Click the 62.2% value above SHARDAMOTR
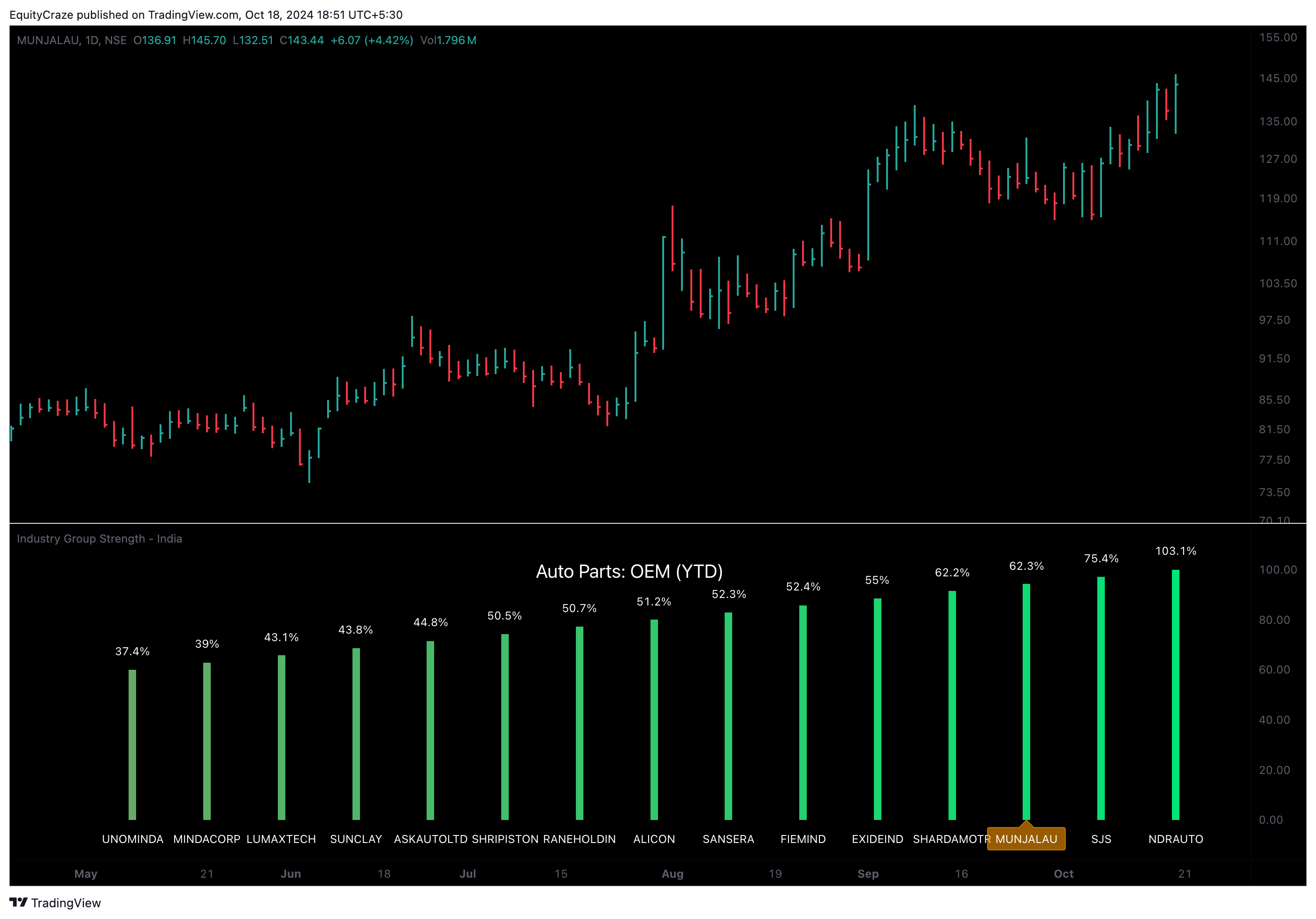 (x=952, y=573)
